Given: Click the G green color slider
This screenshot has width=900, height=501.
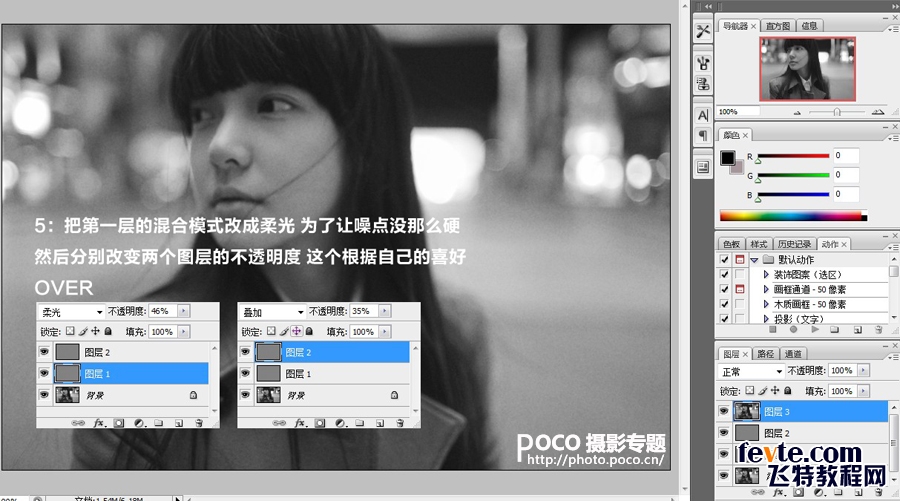Looking at the screenshot, I should pyautogui.click(x=793, y=175).
